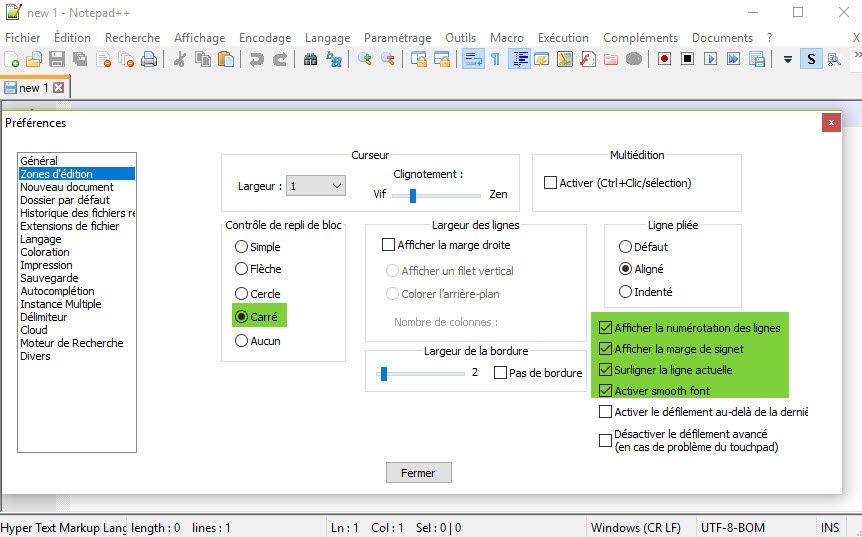Click the Cut scissors icon
This screenshot has width=862, height=537.
(179, 59)
